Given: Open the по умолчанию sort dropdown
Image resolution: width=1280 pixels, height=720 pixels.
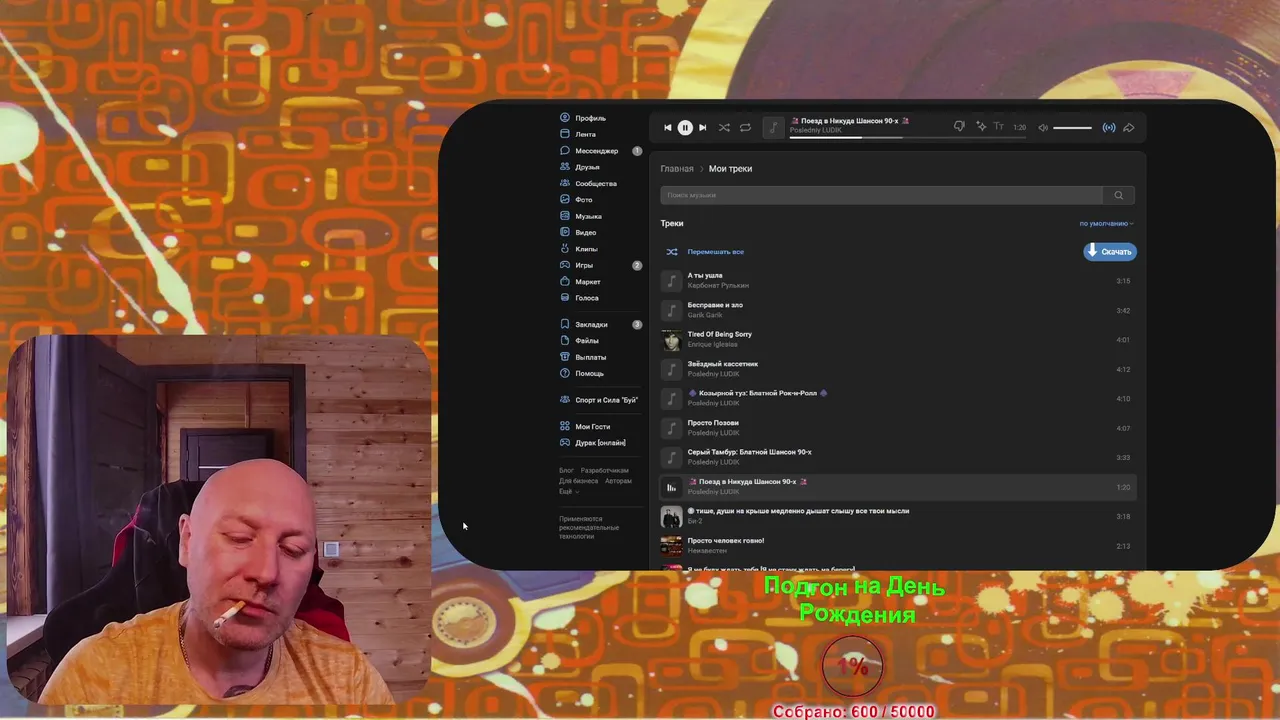Looking at the screenshot, I should tap(1106, 224).
